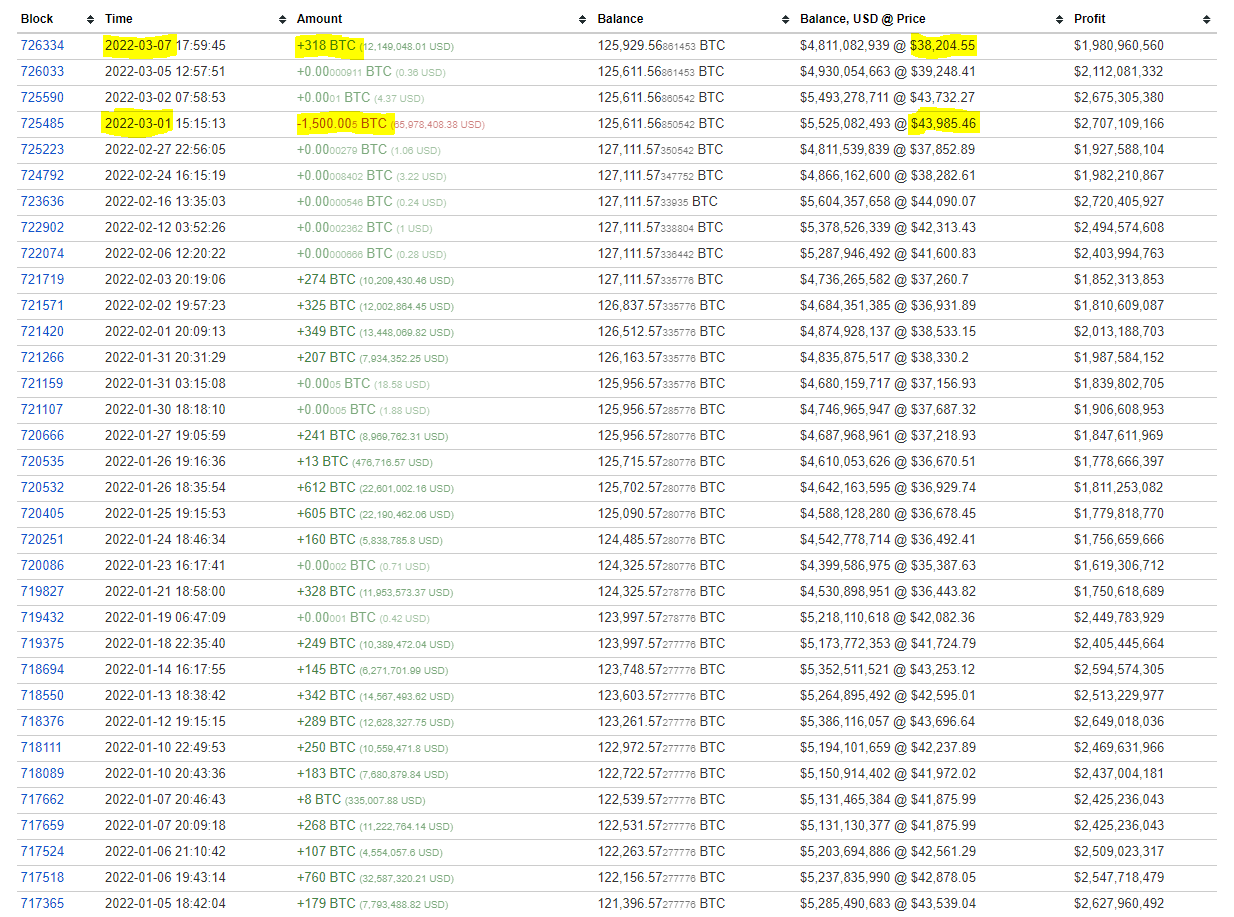Select highlighted price $38,204.55
The width and height of the screenshot is (1234, 917).
click(x=943, y=46)
